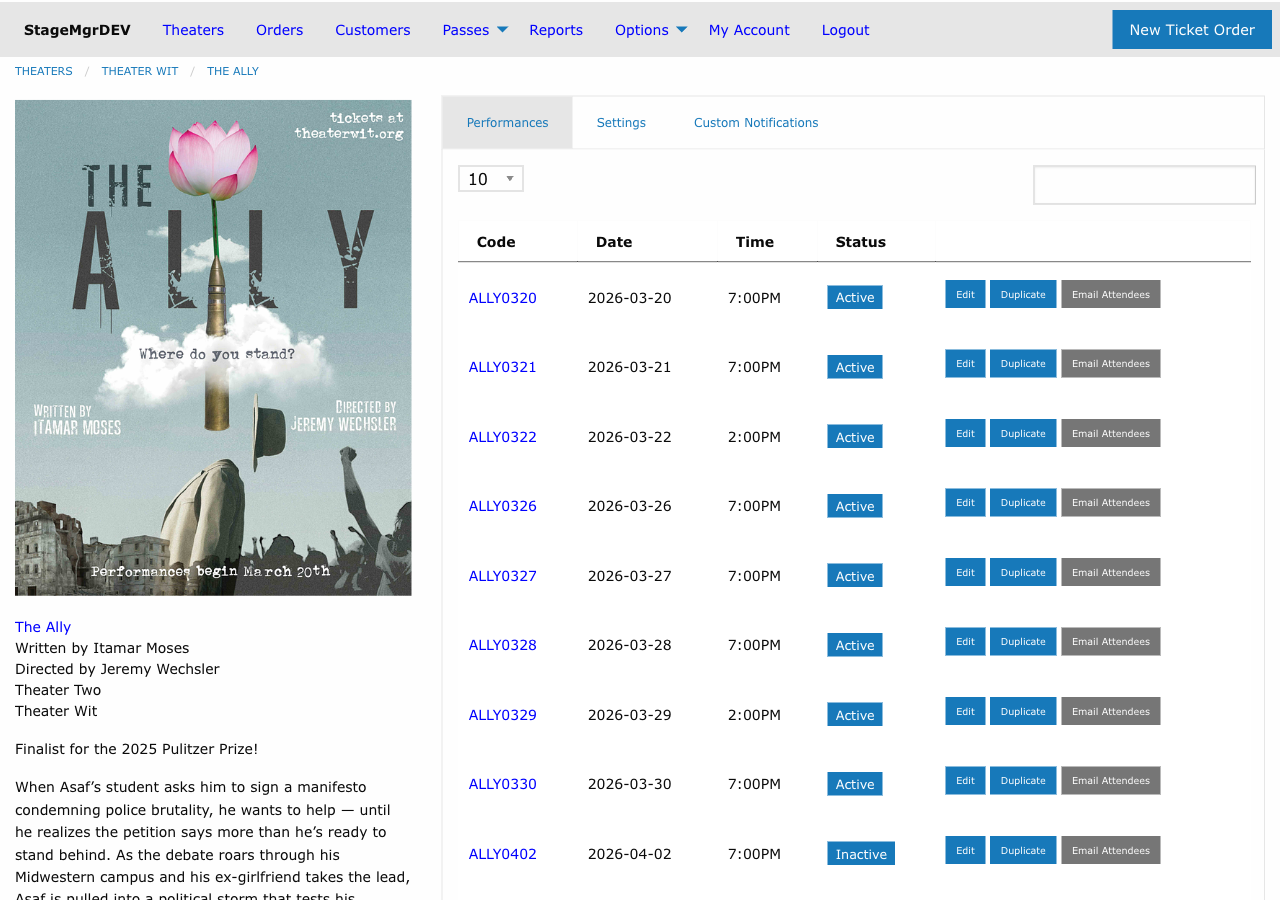The width and height of the screenshot is (1280, 900).
Task: Toggle Active status for ALLY0330
Action: 855,784
